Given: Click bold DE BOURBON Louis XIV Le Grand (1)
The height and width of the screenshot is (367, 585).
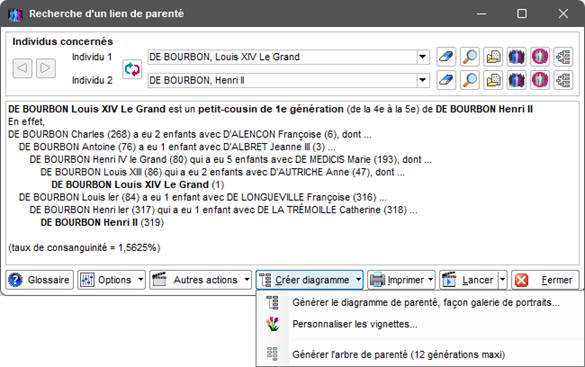Looking at the screenshot, I should point(138,185).
